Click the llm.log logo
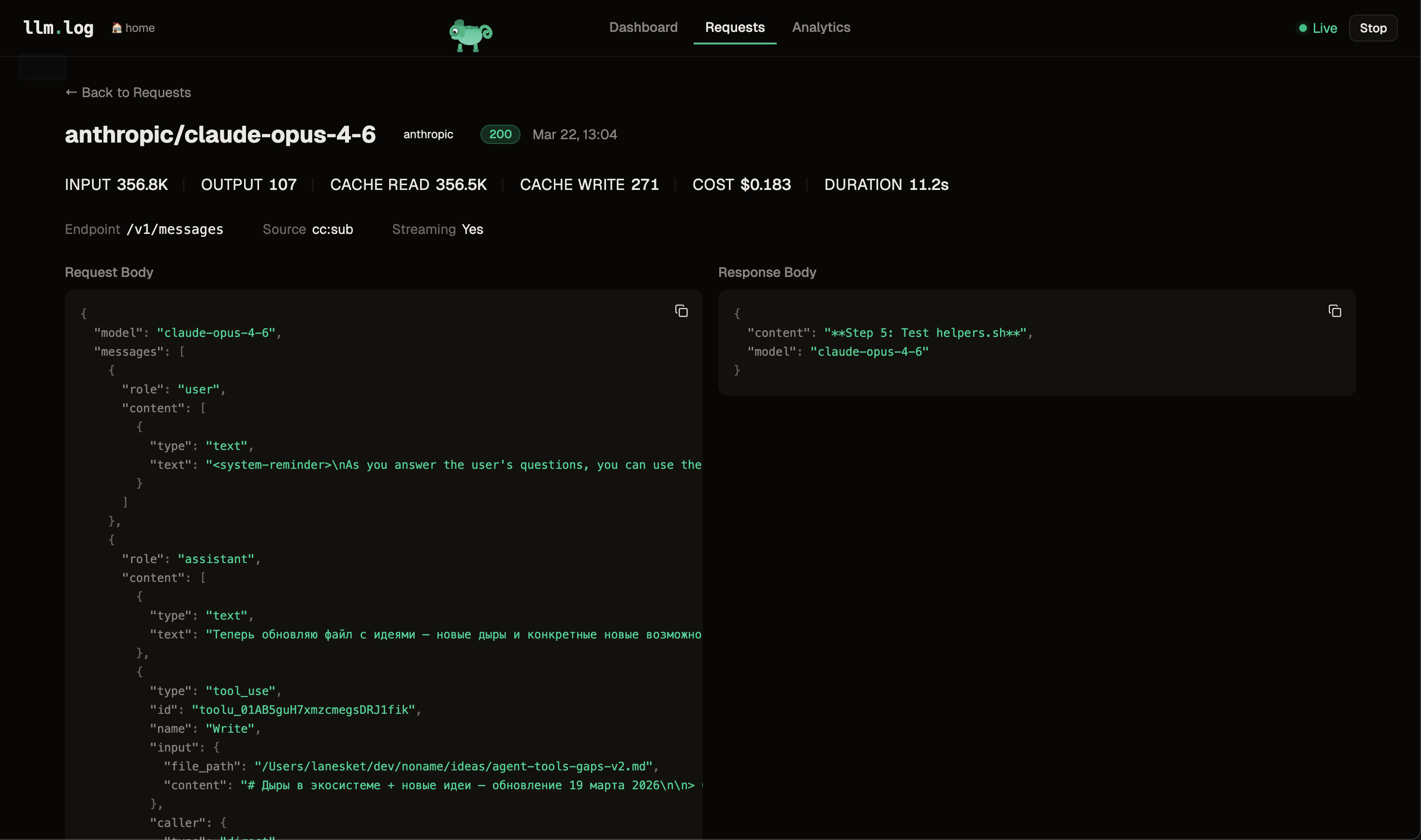The width and height of the screenshot is (1421, 840). tap(58, 28)
